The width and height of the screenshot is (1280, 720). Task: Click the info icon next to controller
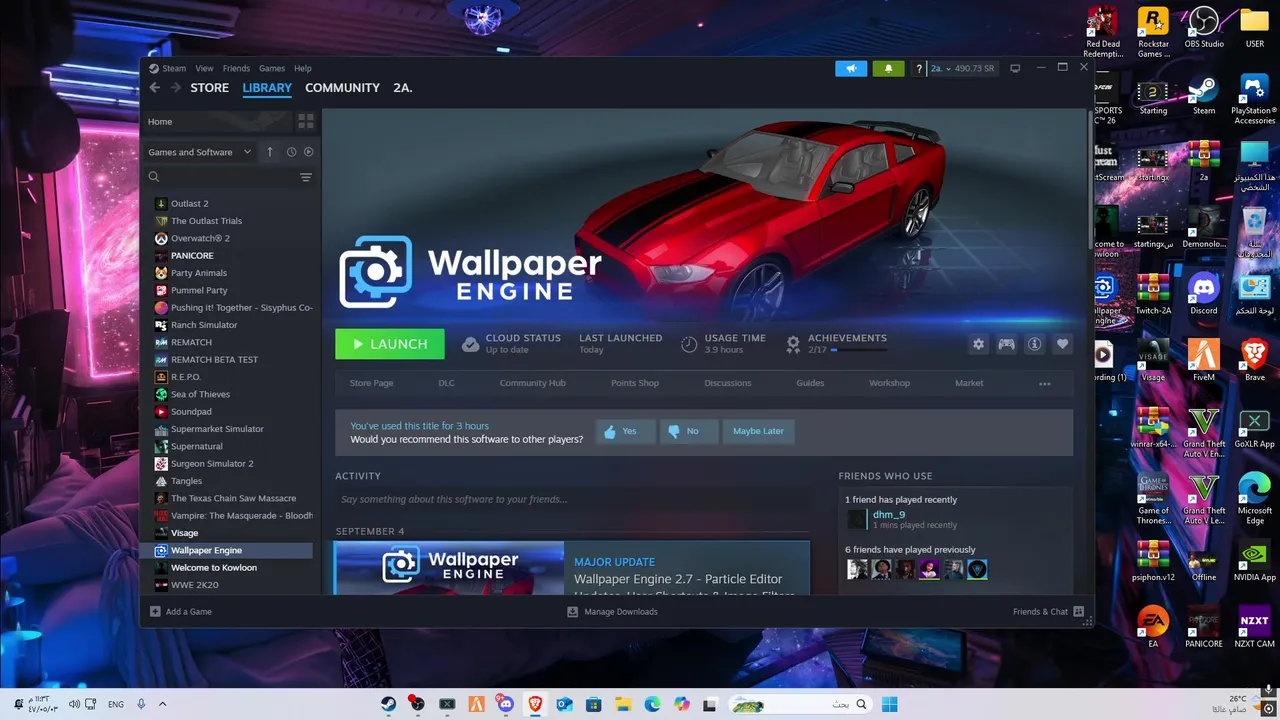click(x=1034, y=344)
